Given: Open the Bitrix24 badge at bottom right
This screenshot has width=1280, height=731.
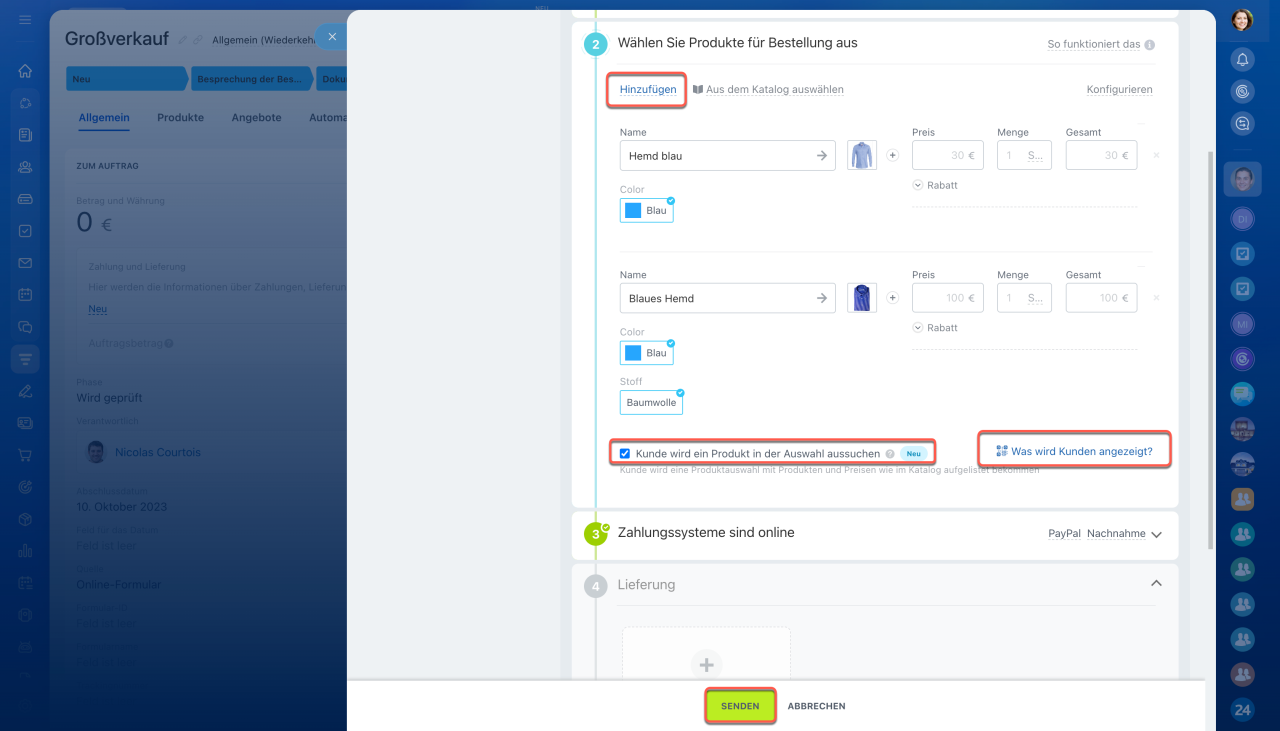Looking at the screenshot, I should 1242,710.
